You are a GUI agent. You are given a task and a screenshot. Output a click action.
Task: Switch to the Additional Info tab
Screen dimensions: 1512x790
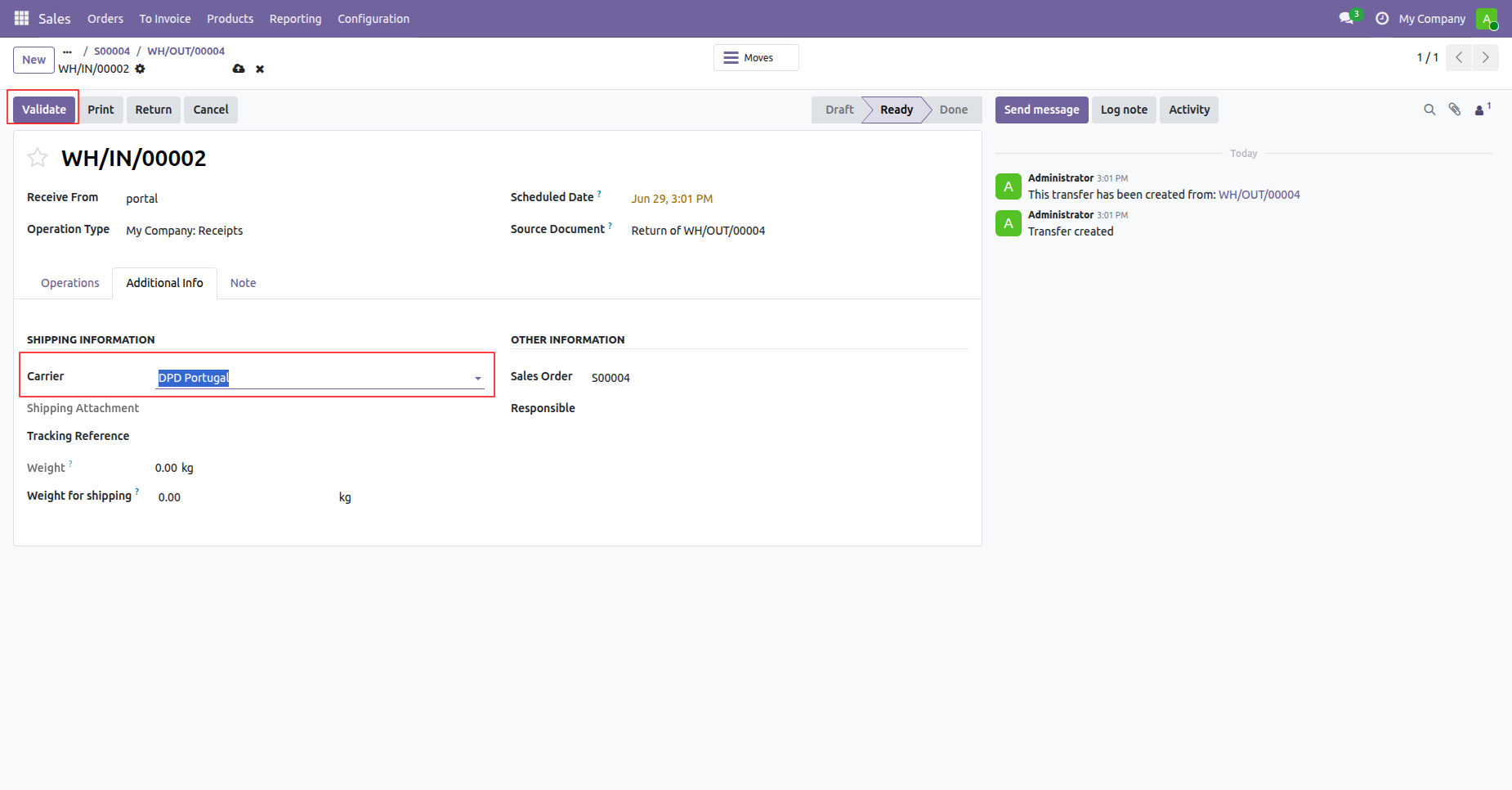pyautogui.click(x=164, y=283)
